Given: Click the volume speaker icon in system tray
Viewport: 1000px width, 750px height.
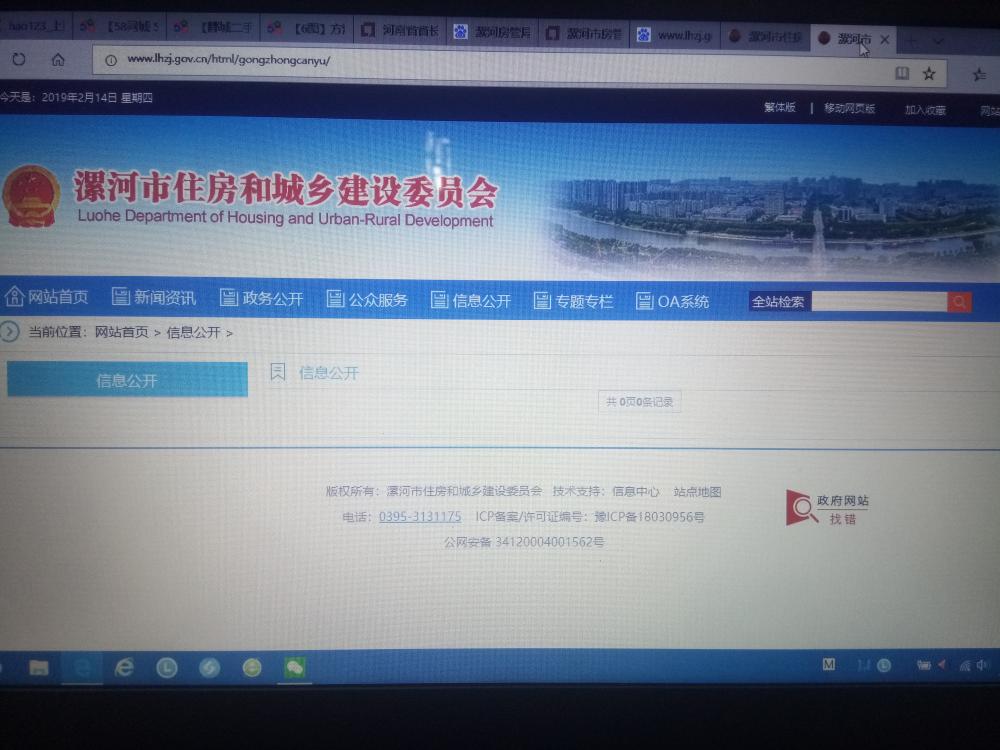Looking at the screenshot, I should [x=982, y=664].
